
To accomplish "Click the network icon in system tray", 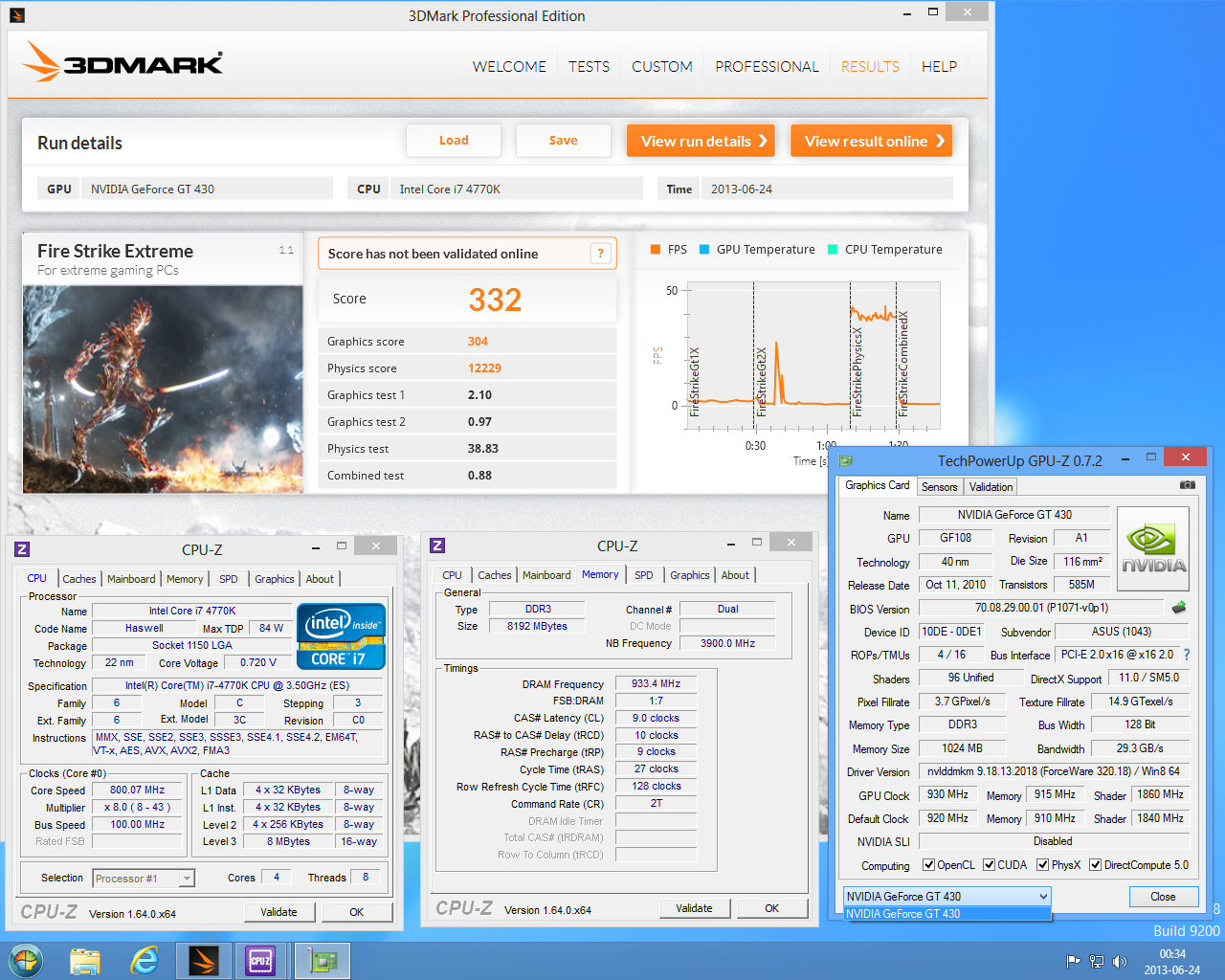I will tap(1097, 961).
